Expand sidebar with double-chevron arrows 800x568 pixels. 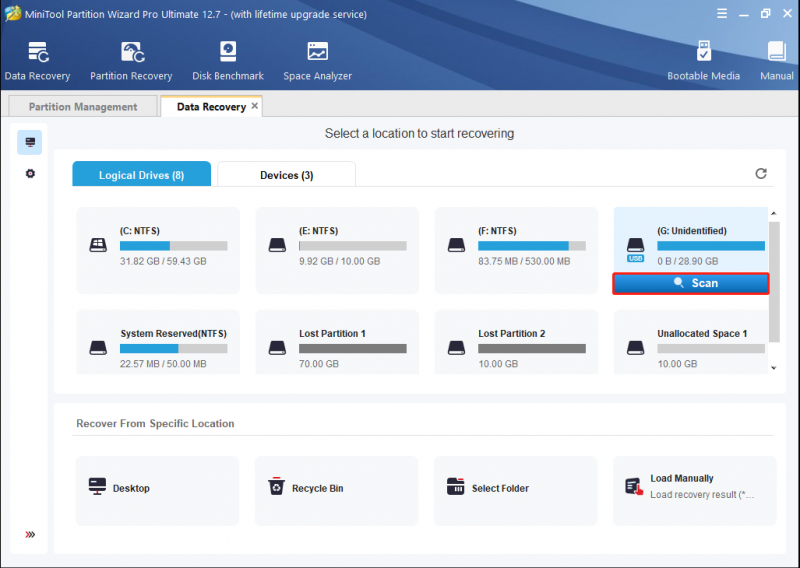click(x=30, y=534)
